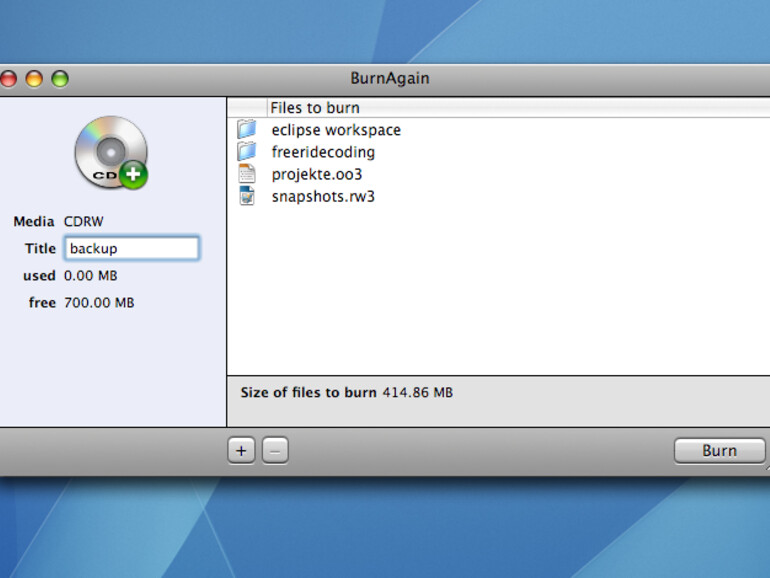The width and height of the screenshot is (770, 578).
Task: Select the projekte.oo3 file name
Action: coord(317,174)
